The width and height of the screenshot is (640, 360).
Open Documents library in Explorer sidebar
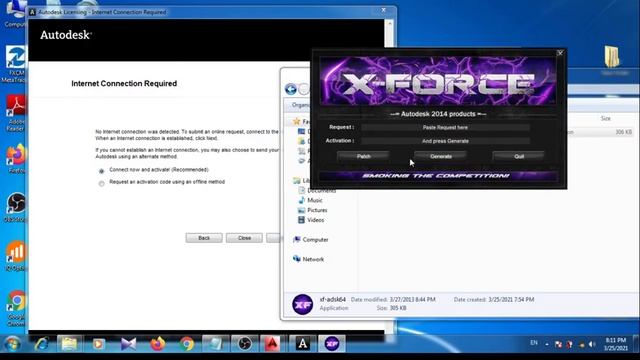pos(317,191)
